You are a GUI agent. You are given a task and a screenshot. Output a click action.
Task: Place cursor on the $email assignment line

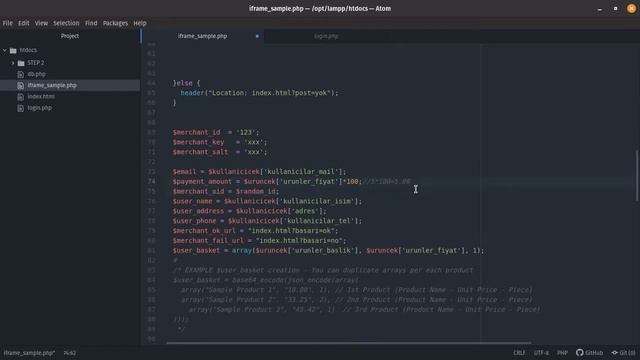tap(259, 171)
